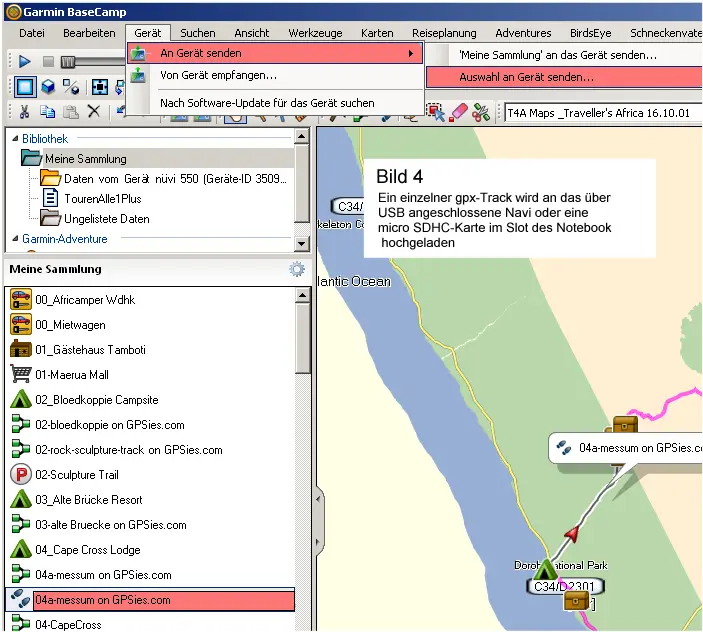703x632 pixels.
Task: Choose 'Von Gerät empfangen...' menu entry
Action: click(275, 75)
